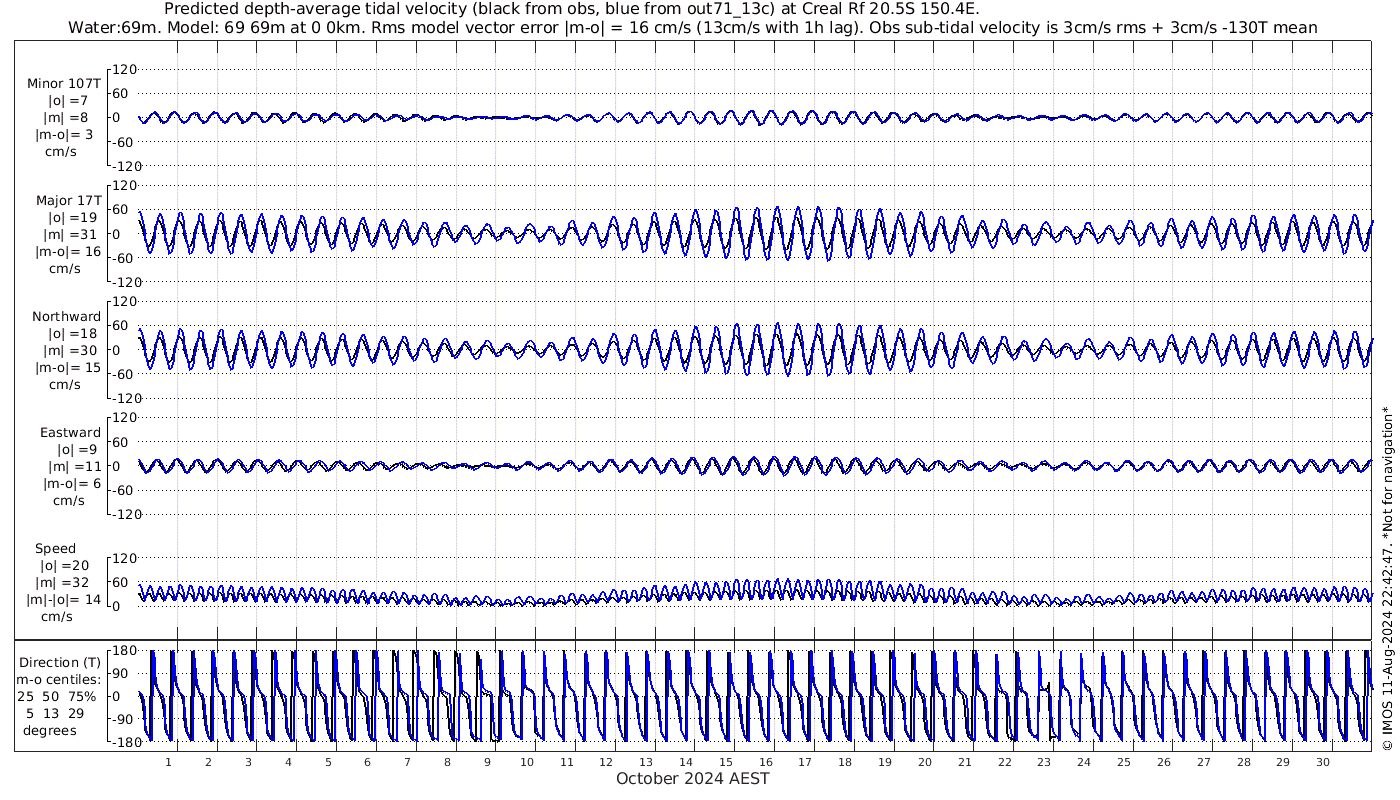Click the Speed curve maximum near day 16
The height and width of the screenshot is (800, 1400).
[x=779, y=580]
